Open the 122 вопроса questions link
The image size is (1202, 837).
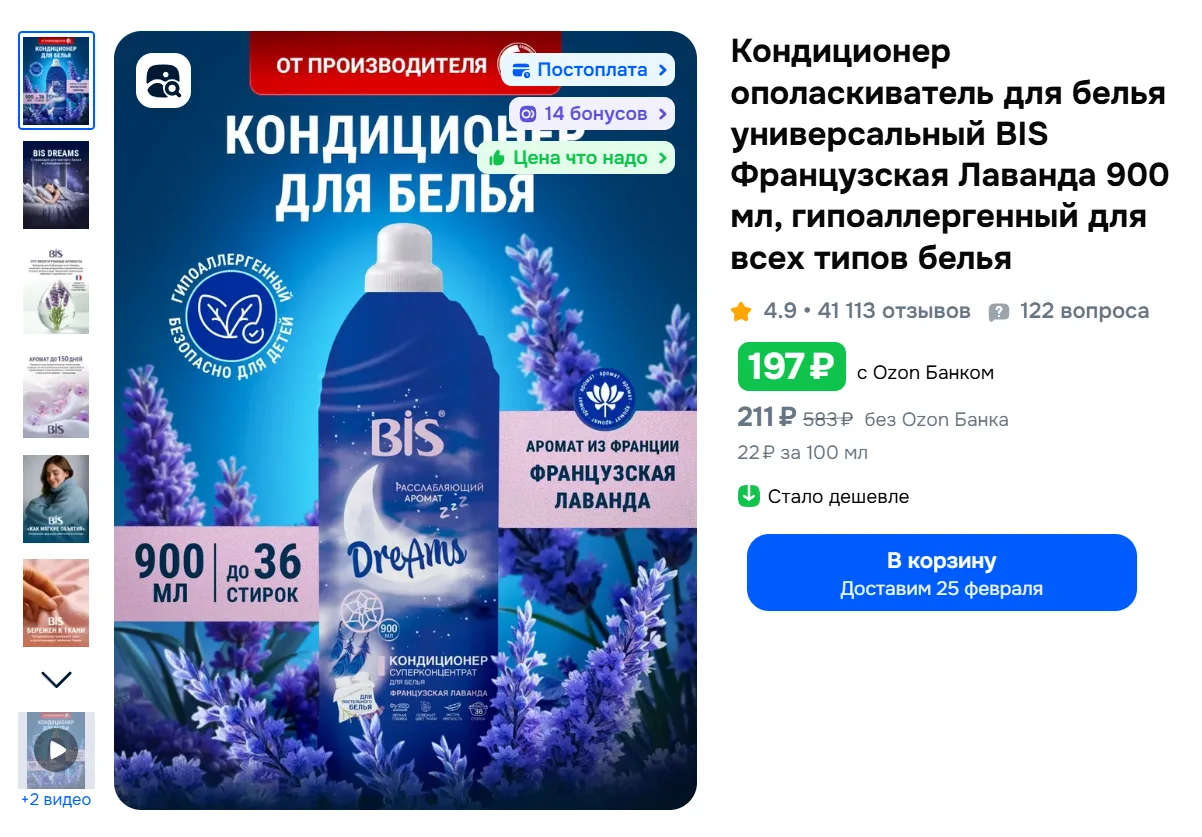click(1084, 312)
